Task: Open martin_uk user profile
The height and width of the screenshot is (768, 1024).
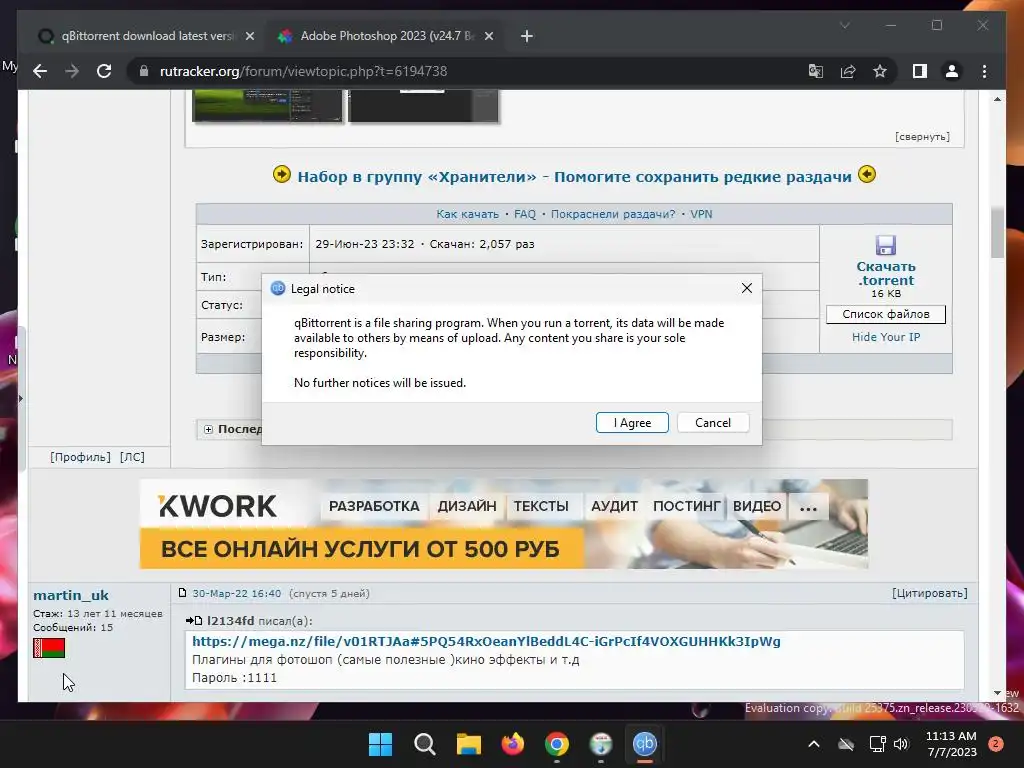Action: [x=71, y=595]
